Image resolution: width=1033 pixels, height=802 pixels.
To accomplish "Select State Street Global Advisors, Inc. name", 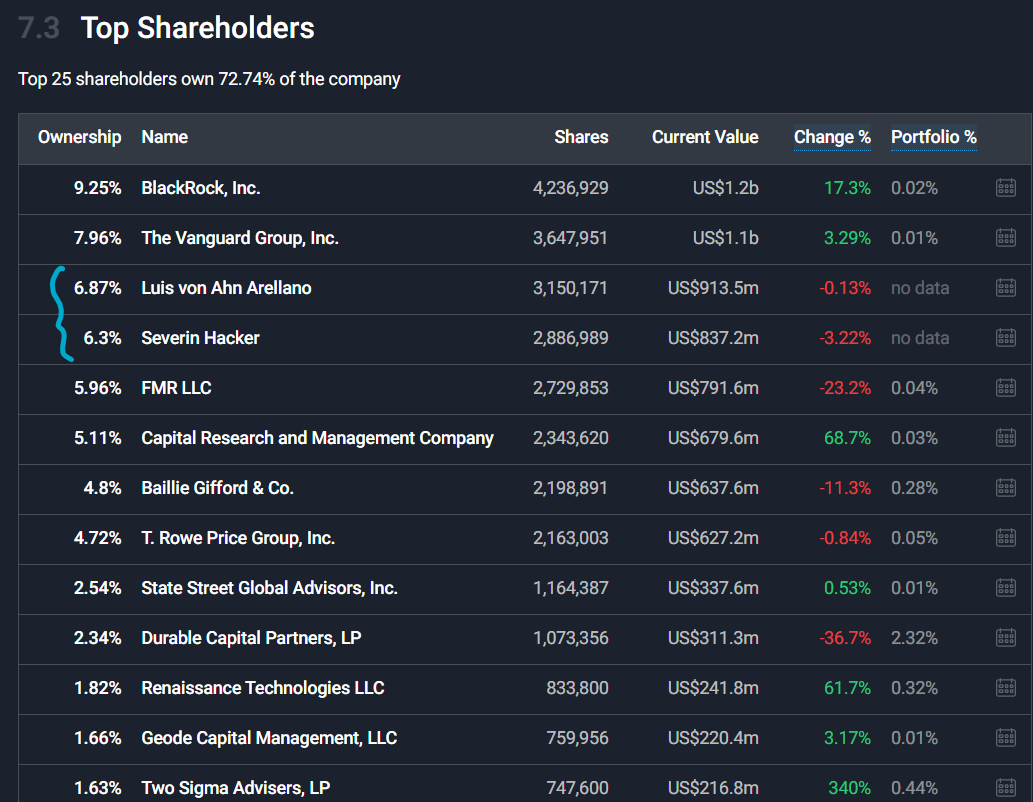I will click(x=269, y=588).
